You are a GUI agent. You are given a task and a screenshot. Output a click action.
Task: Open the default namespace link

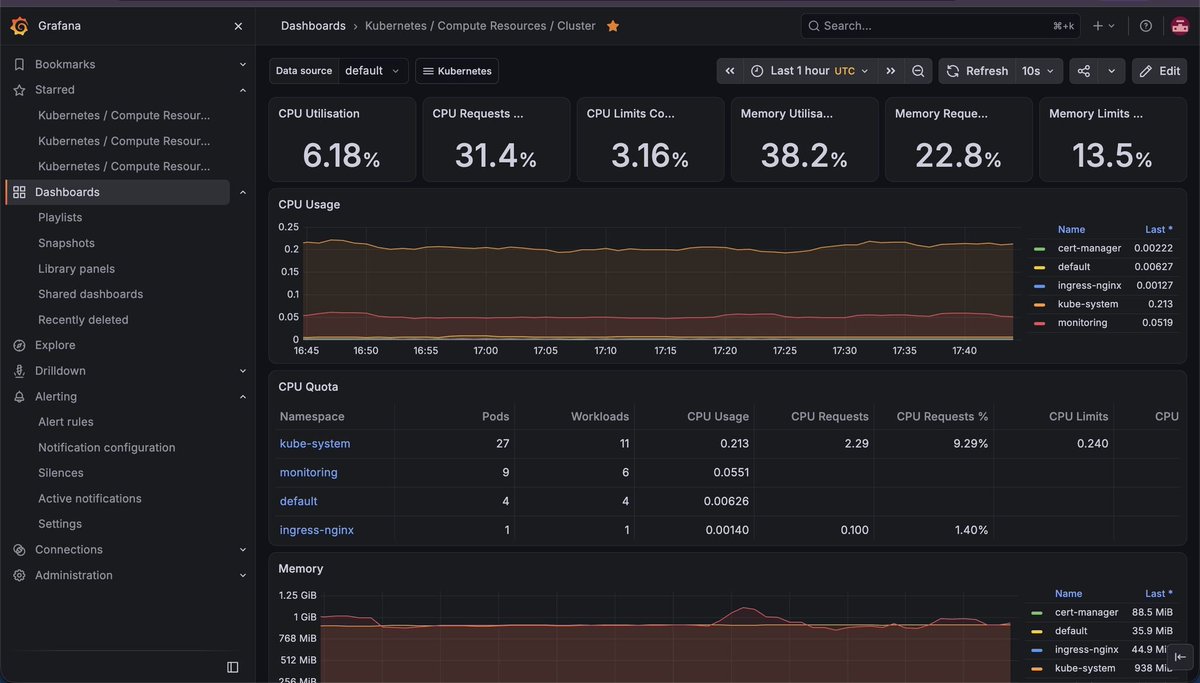point(299,501)
